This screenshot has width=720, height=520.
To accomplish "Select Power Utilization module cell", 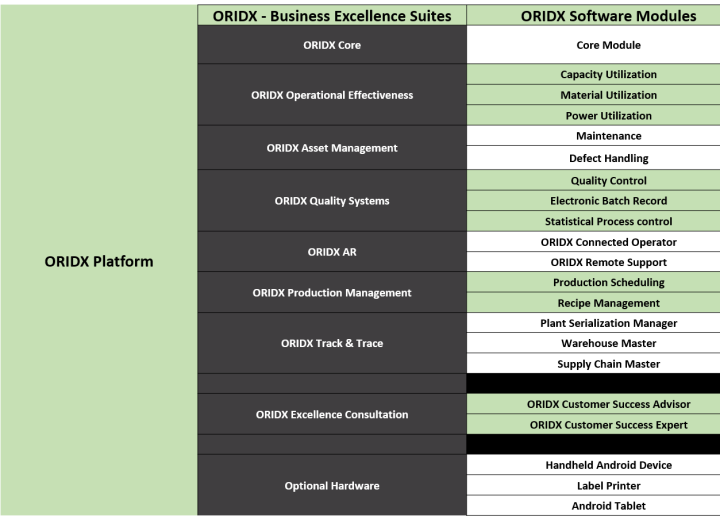I will (x=608, y=116).
